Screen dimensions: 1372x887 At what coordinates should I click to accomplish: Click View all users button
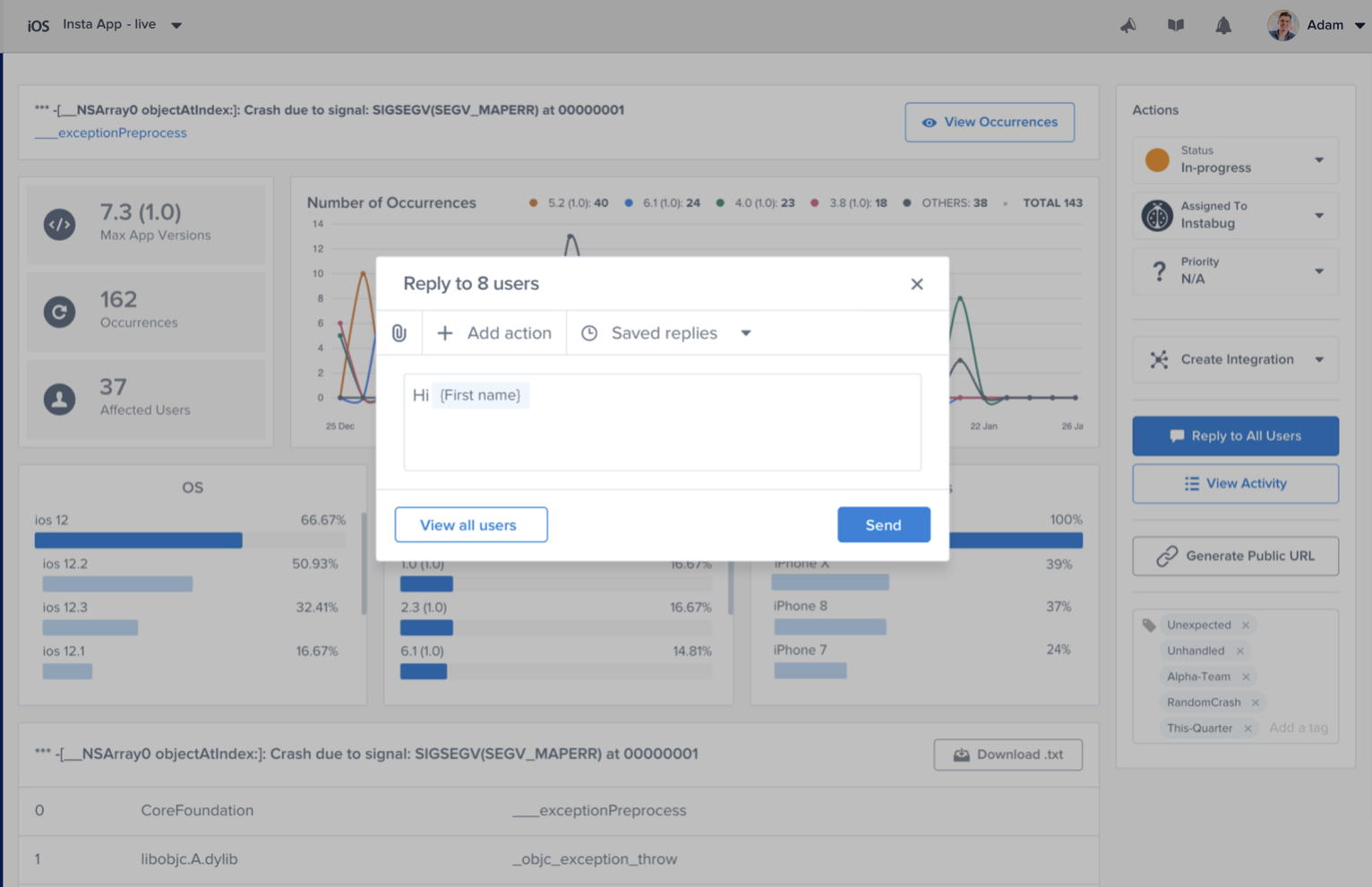[x=471, y=525]
